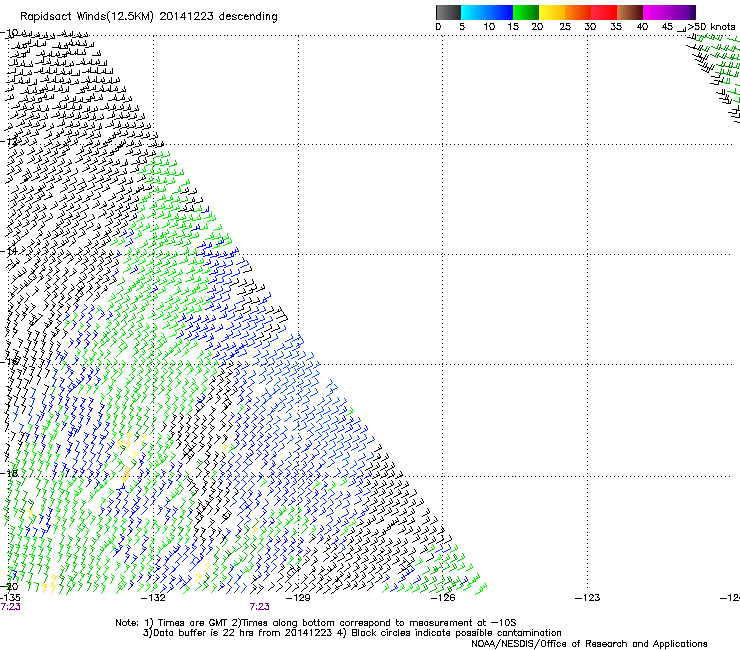This screenshot has width=740, height=650.
Task: Click the legend scale number '20'
Action: (537, 27)
